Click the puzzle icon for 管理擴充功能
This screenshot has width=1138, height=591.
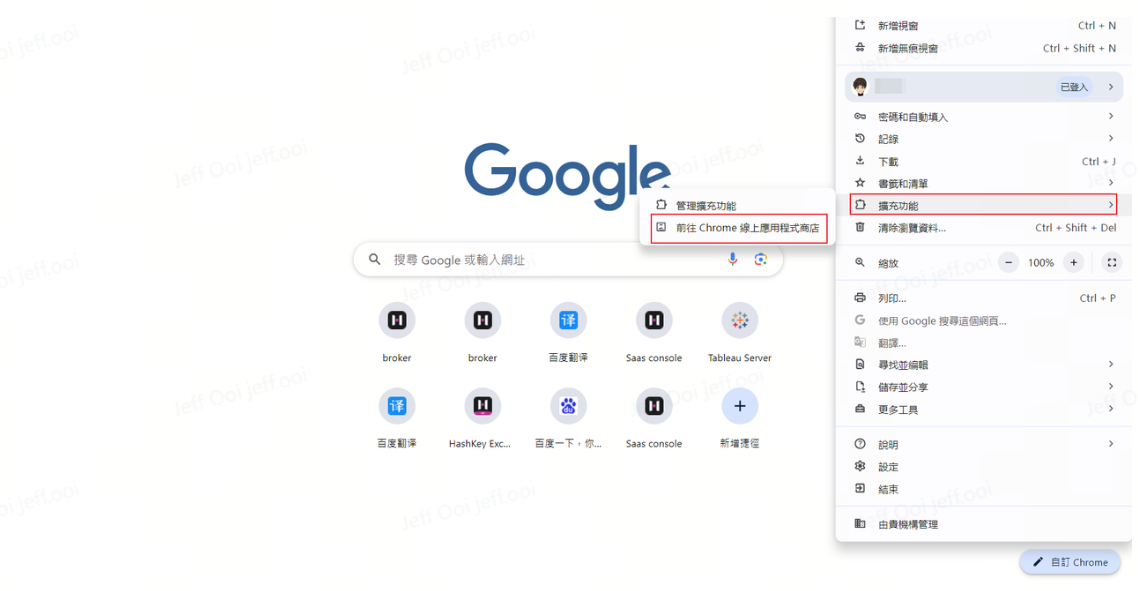661,205
